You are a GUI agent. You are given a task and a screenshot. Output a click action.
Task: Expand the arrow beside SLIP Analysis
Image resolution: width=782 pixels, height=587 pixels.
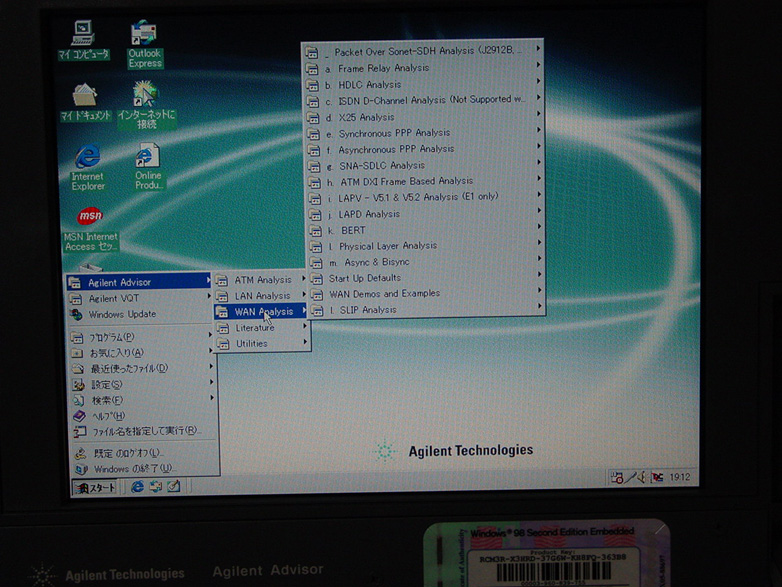[540, 306]
